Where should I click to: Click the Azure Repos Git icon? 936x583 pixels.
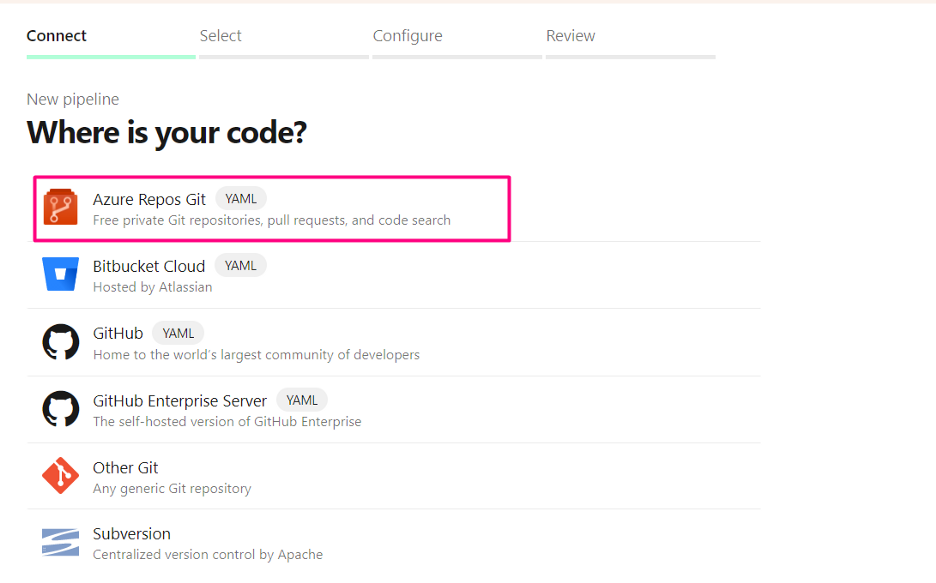pyautogui.click(x=60, y=208)
